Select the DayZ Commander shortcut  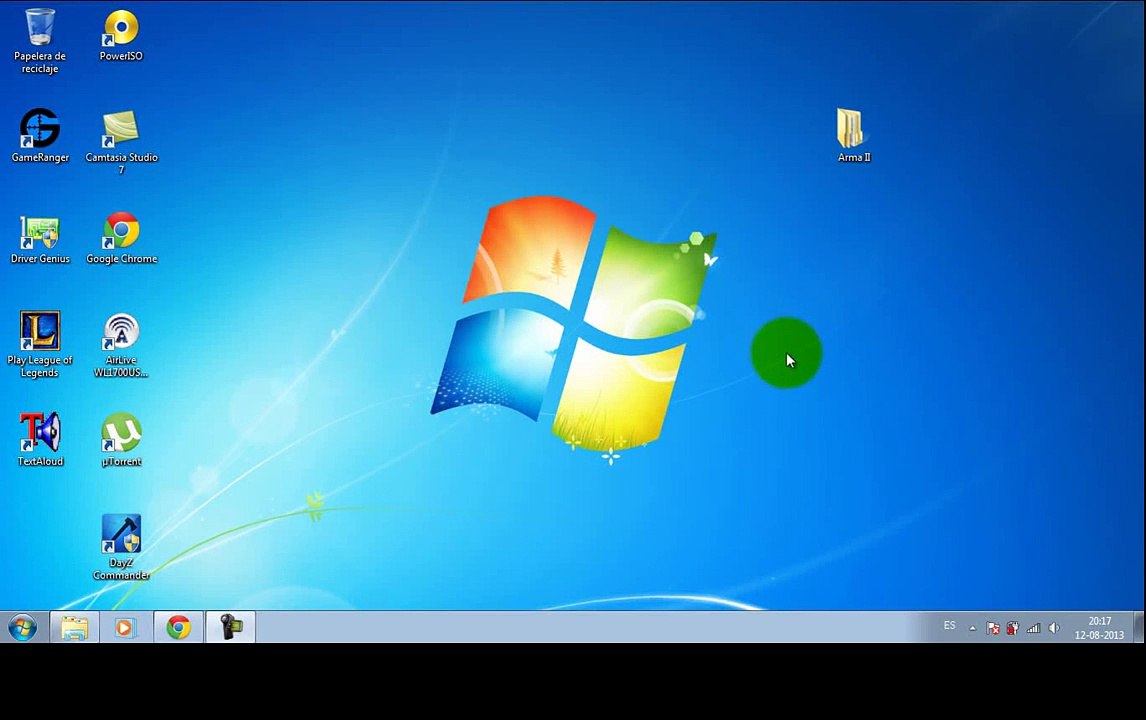121,547
